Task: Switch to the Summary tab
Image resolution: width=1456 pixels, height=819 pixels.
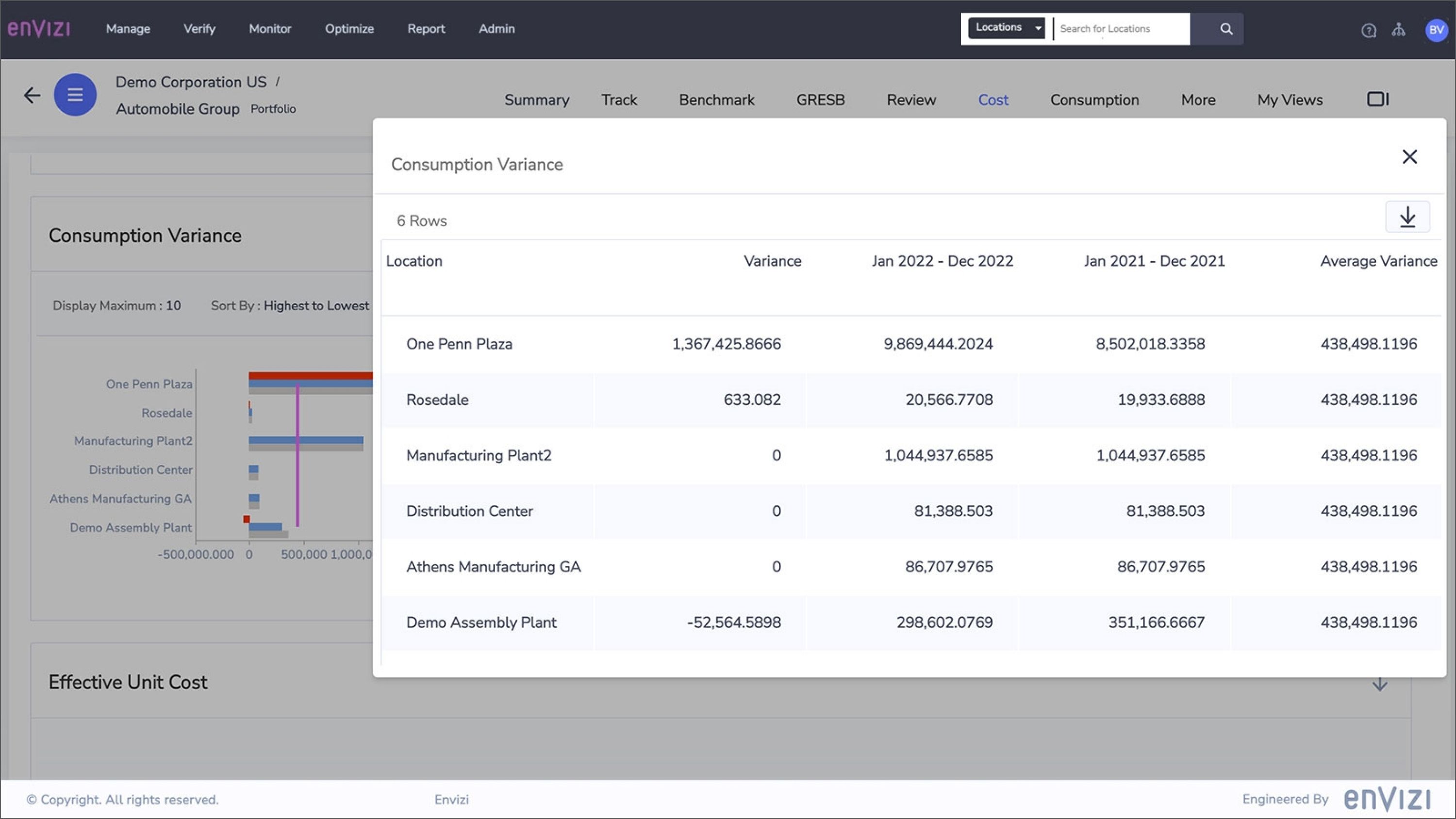Action: pyautogui.click(x=537, y=100)
